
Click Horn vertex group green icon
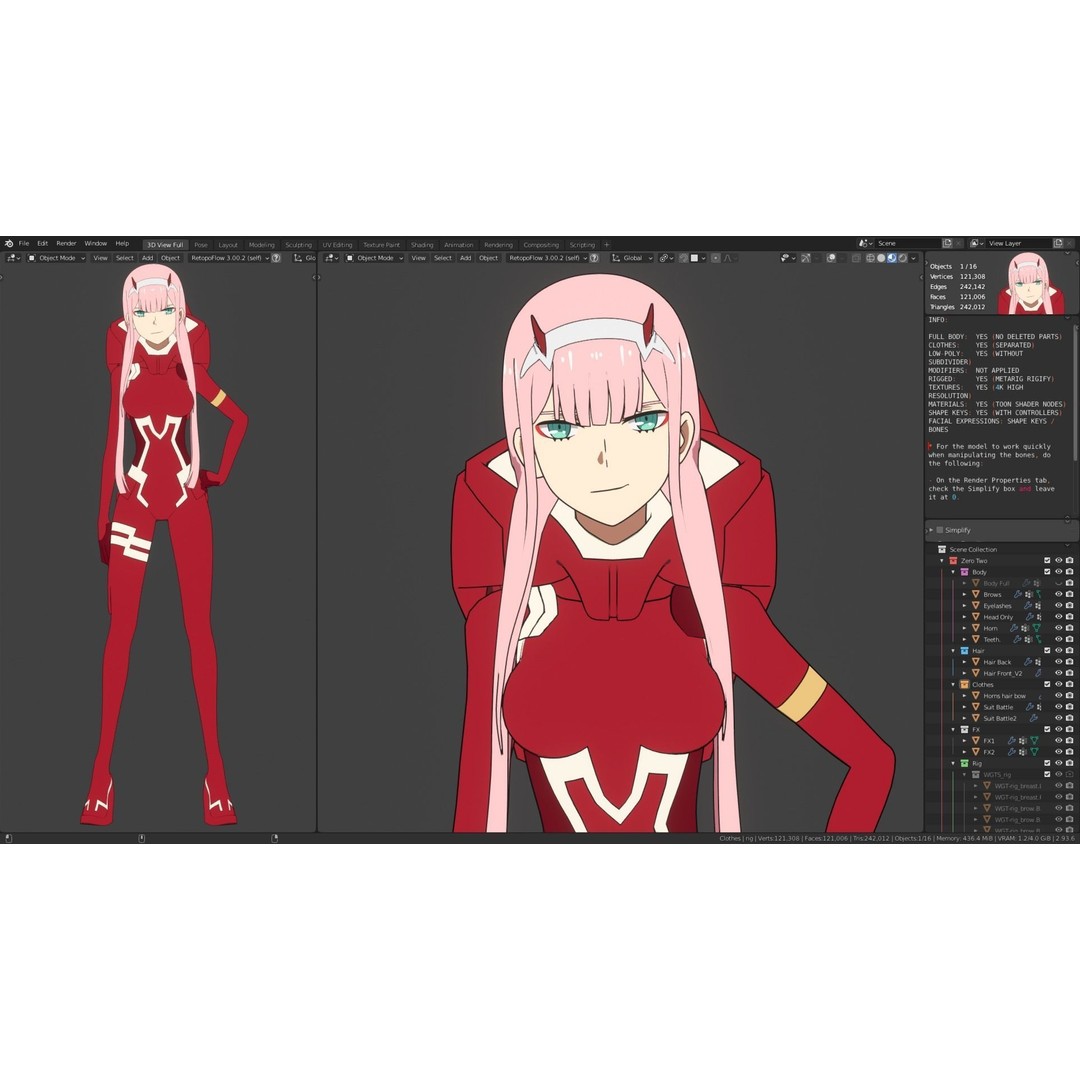(x=1037, y=628)
